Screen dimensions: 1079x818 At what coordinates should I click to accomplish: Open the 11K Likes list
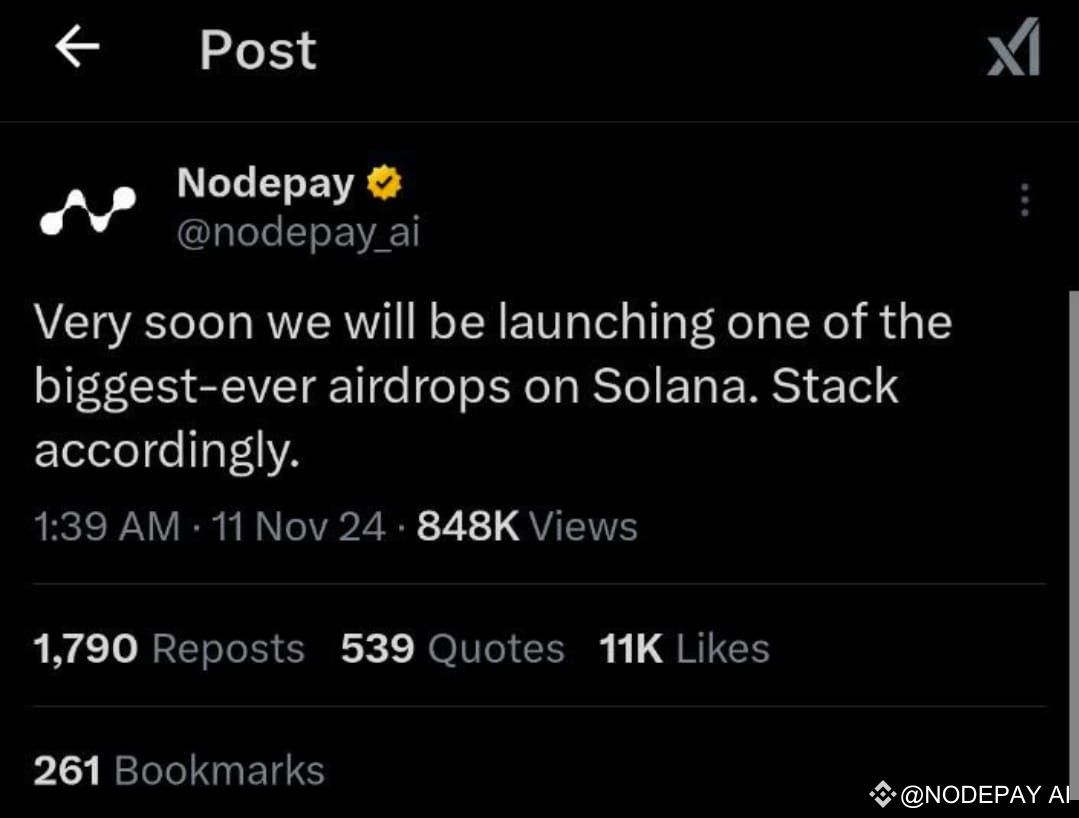tap(684, 649)
